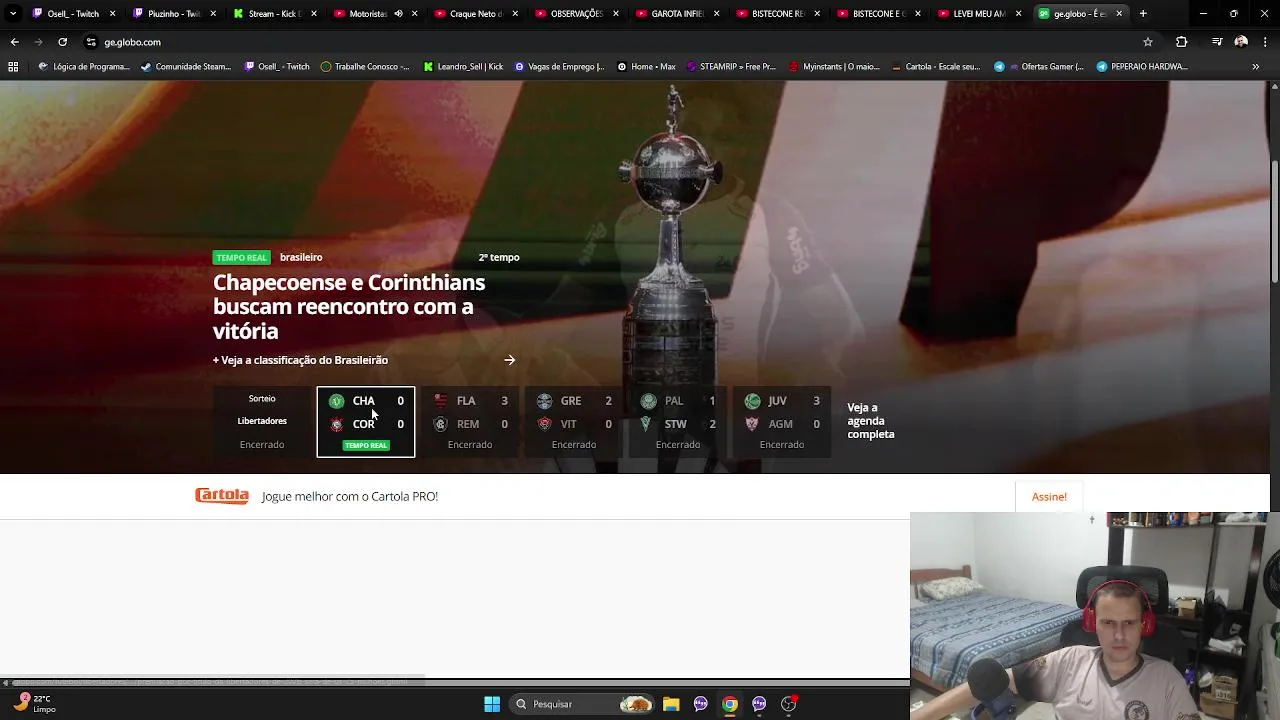Switch to the LEVEI MEU AM tab
The width and height of the screenshot is (1280, 720).
click(x=980, y=14)
